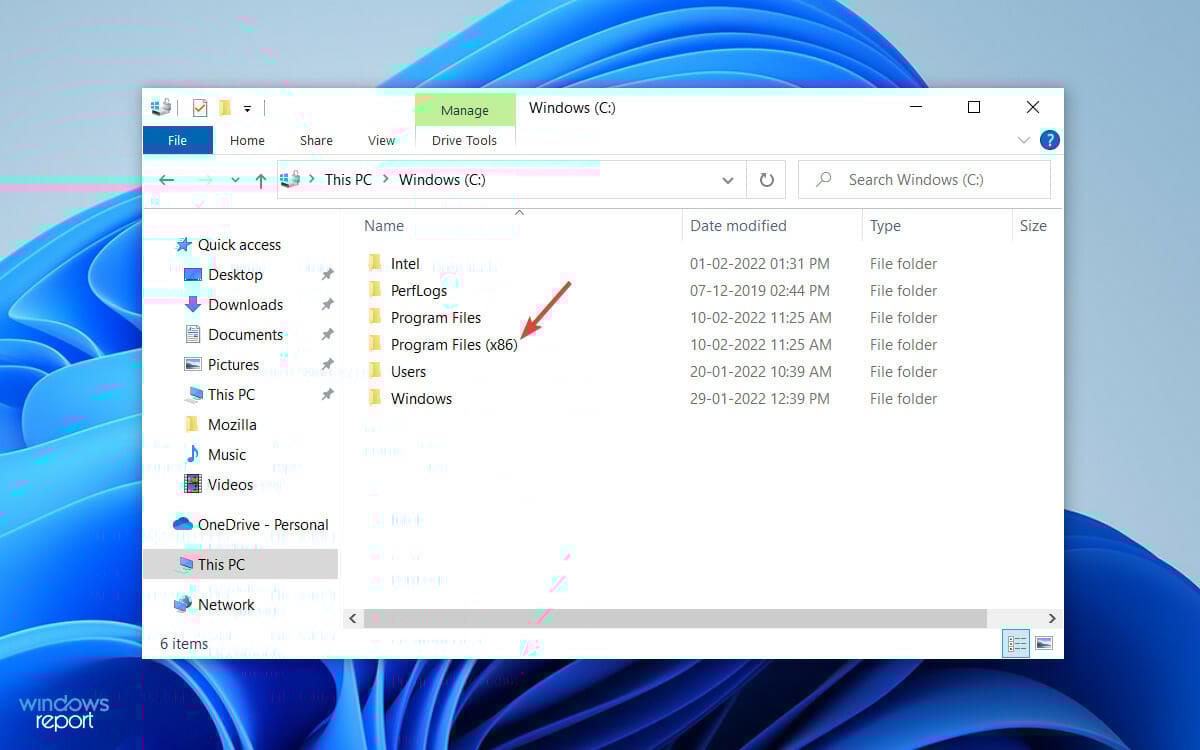Click This PC in the breadcrumb path

coord(347,179)
